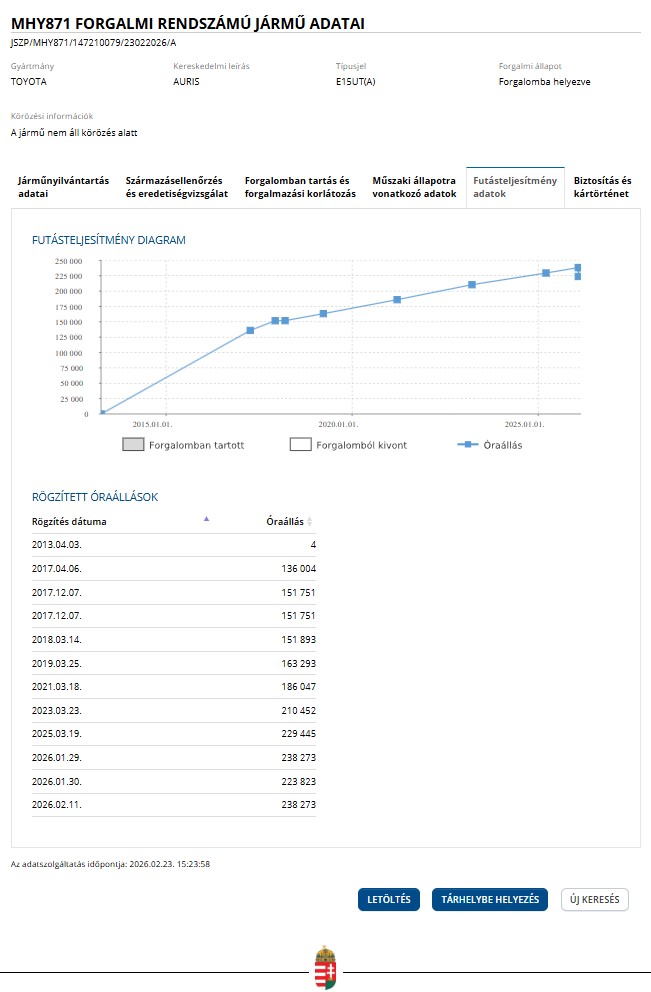
Task: Switch to Biztosítás és kártörténet tab
Action: (602, 187)
